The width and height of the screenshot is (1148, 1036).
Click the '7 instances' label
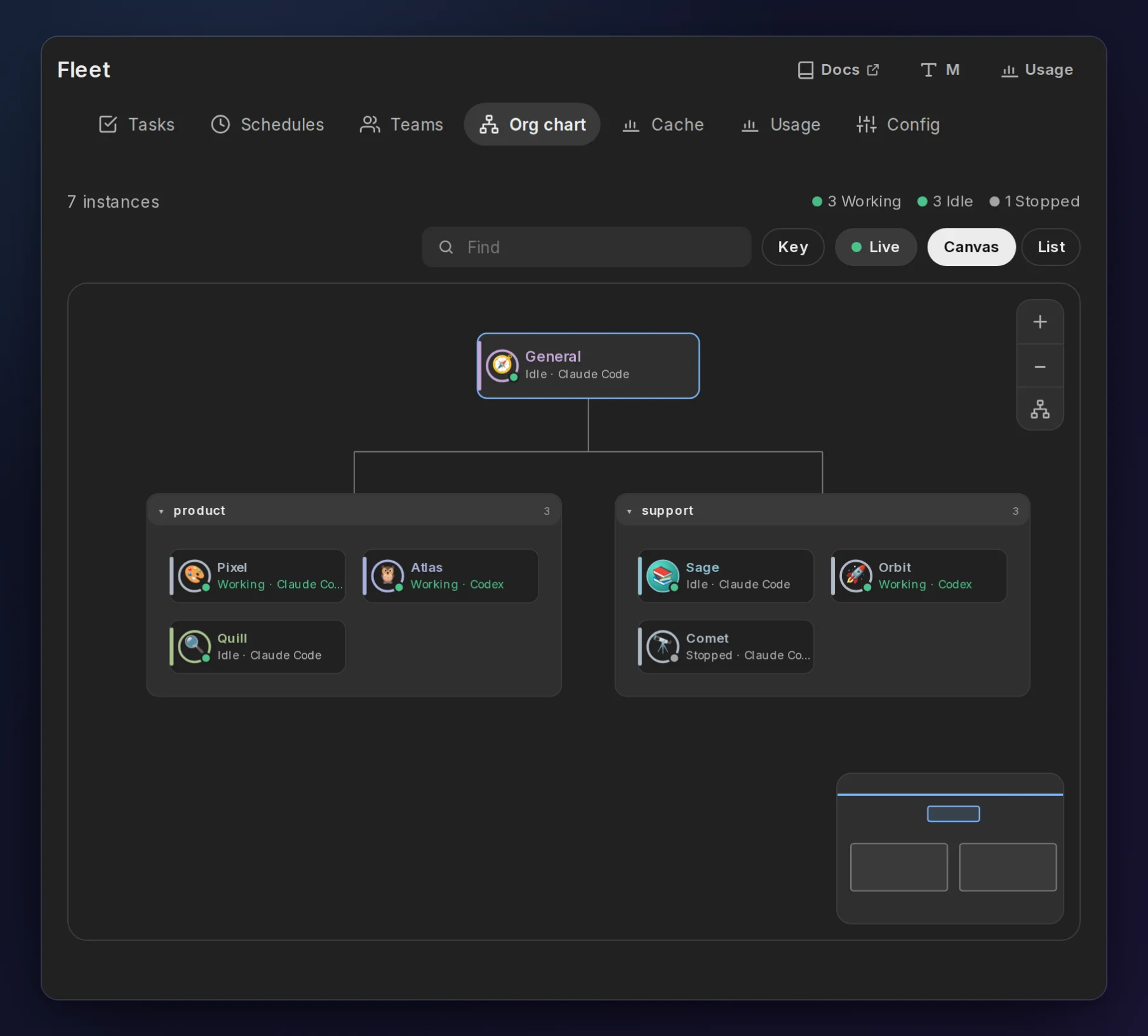[113, 202]
